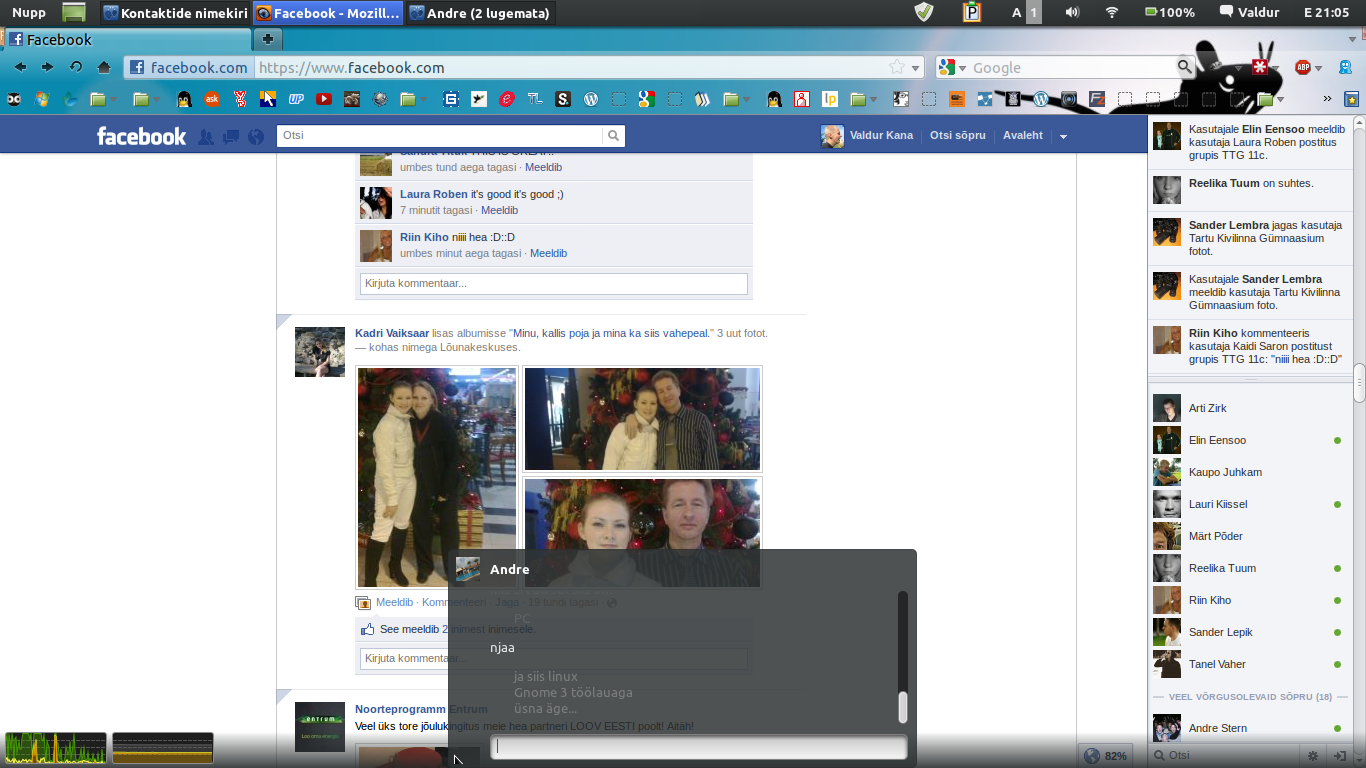Click the Firefox home button
The width and height of the screenshot is (1366, 768).
click(x=104, y=67)
